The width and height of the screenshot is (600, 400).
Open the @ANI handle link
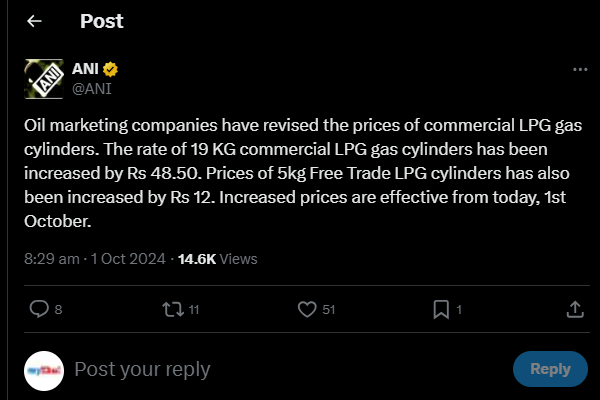[91, 88]
